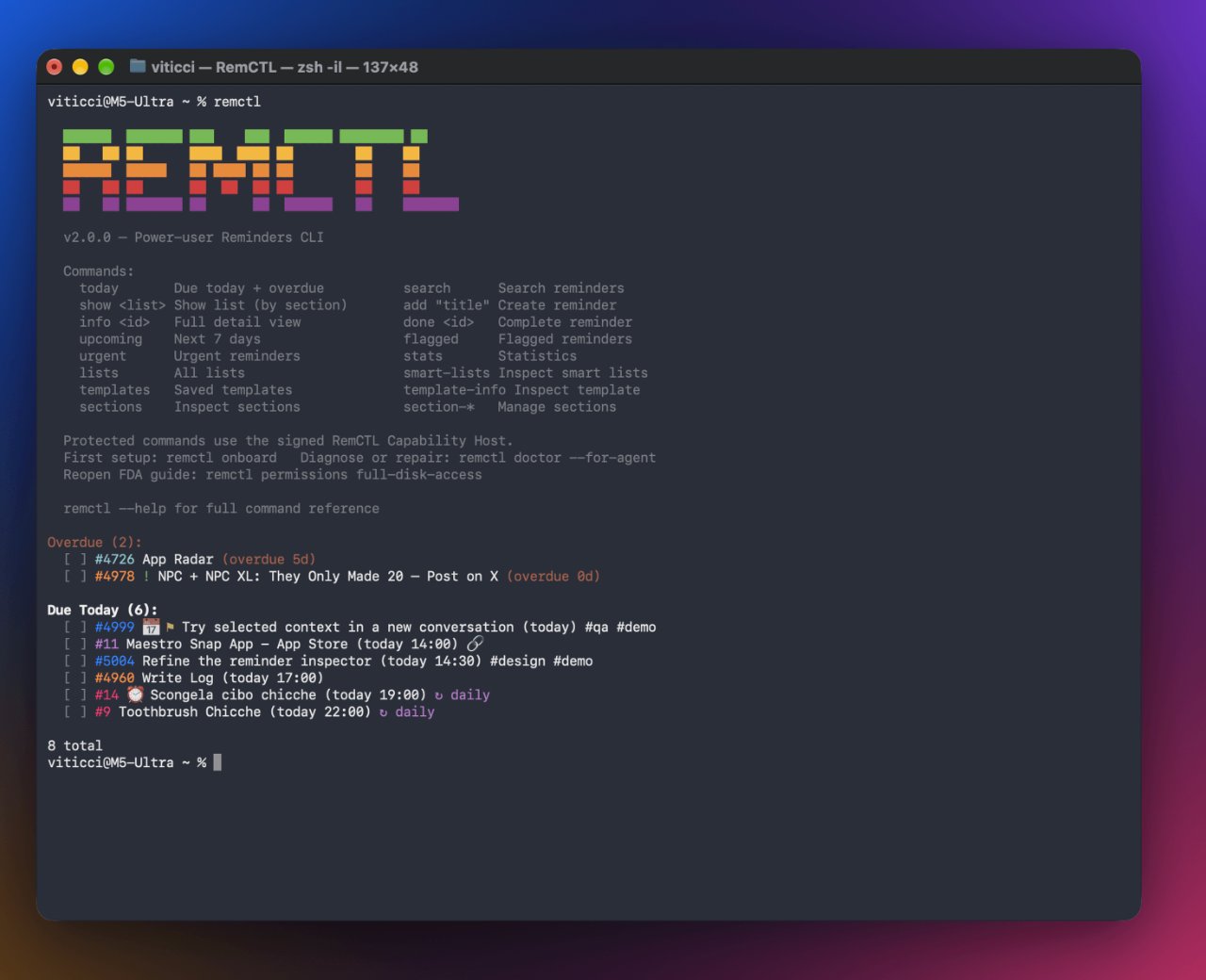This screenshot has height=980, width=1206.
Task: Click the calendar emoji on reminder #4999
Action: pyautogui.click(x=151, y=628)
